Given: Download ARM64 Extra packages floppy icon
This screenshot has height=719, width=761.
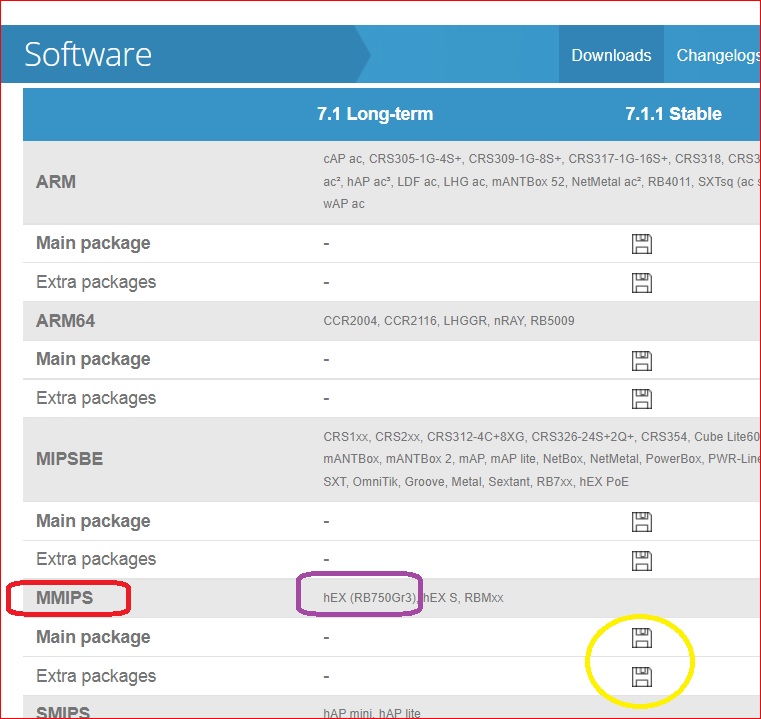Looking at the screenshot, I should 642,399.
